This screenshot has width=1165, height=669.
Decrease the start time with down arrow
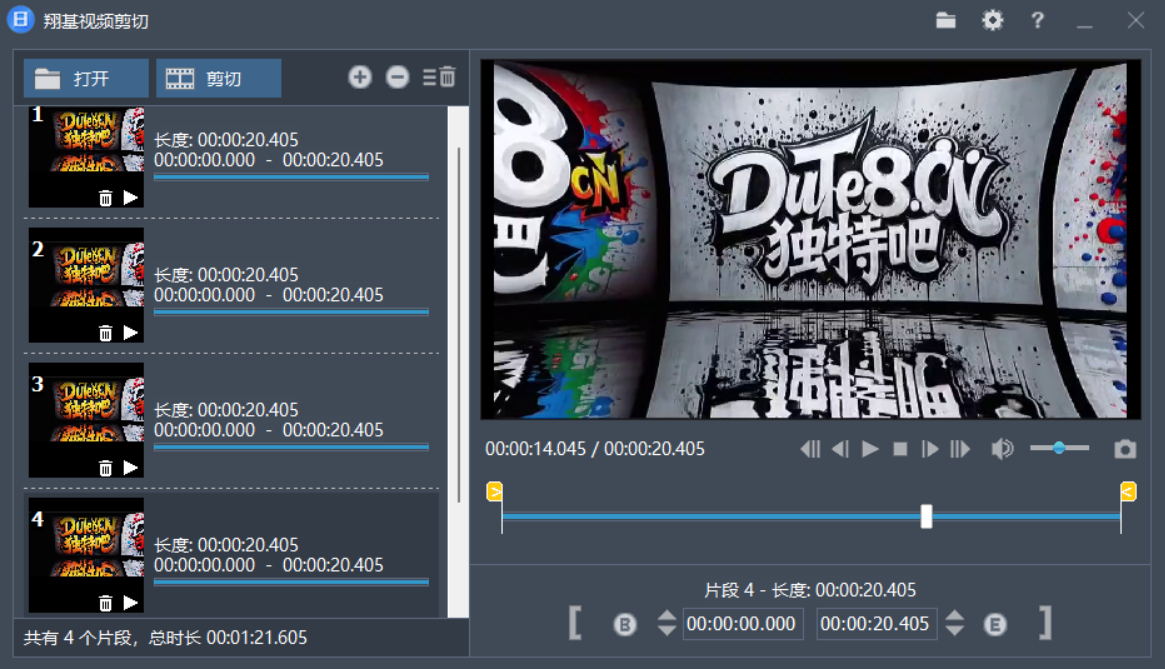point(666,630)
